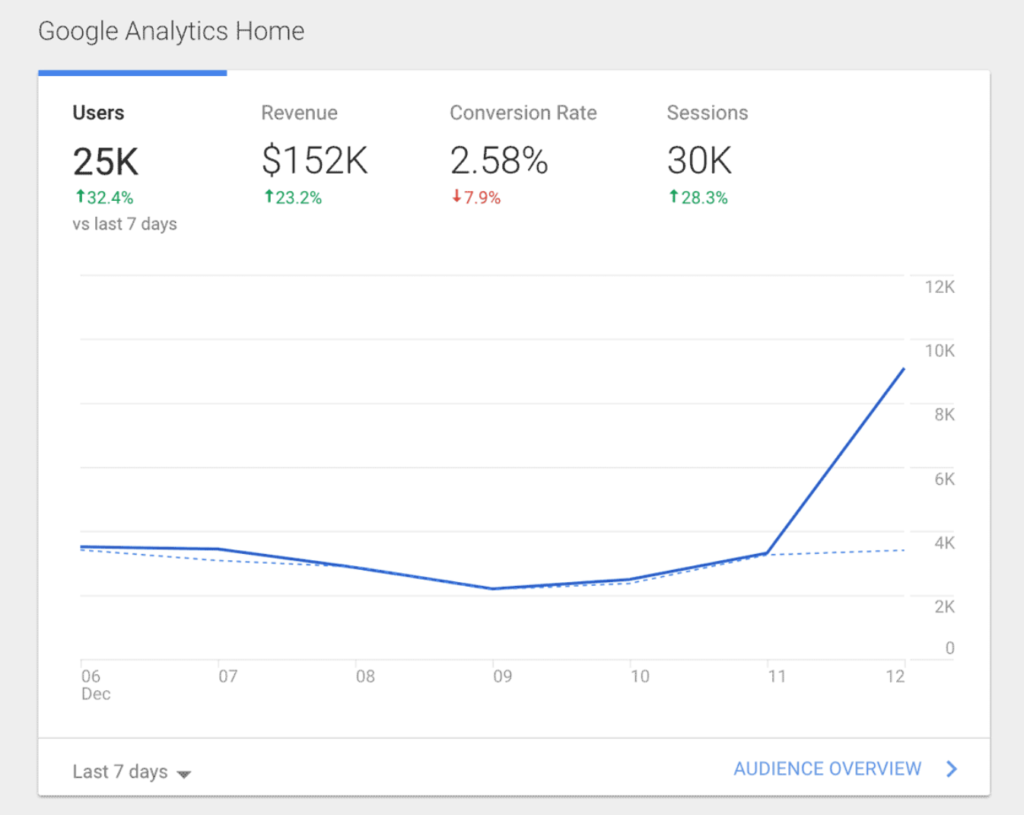Click the 7.9% conversion decrease indicator
The width and height of the screenshot is (1024, 815).
pyautogui.click(x=476, y=197)
